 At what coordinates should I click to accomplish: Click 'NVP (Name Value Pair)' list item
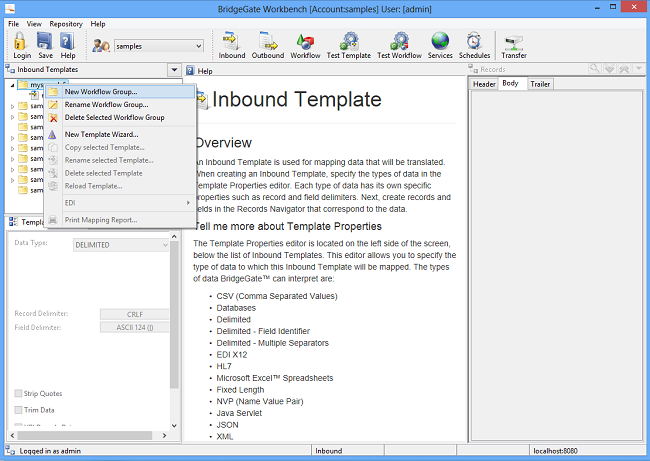point(260,401)
